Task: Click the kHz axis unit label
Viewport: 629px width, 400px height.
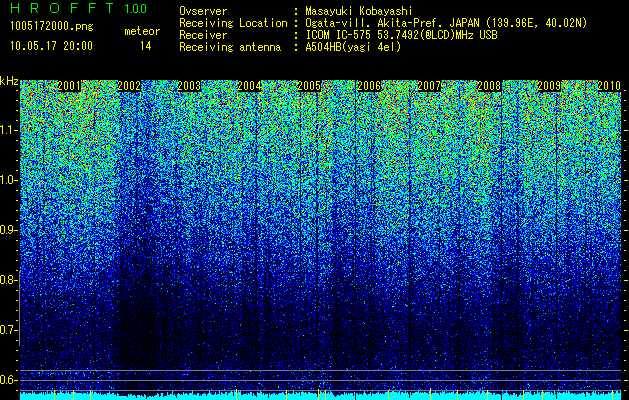Action: (x=9, y=81)
